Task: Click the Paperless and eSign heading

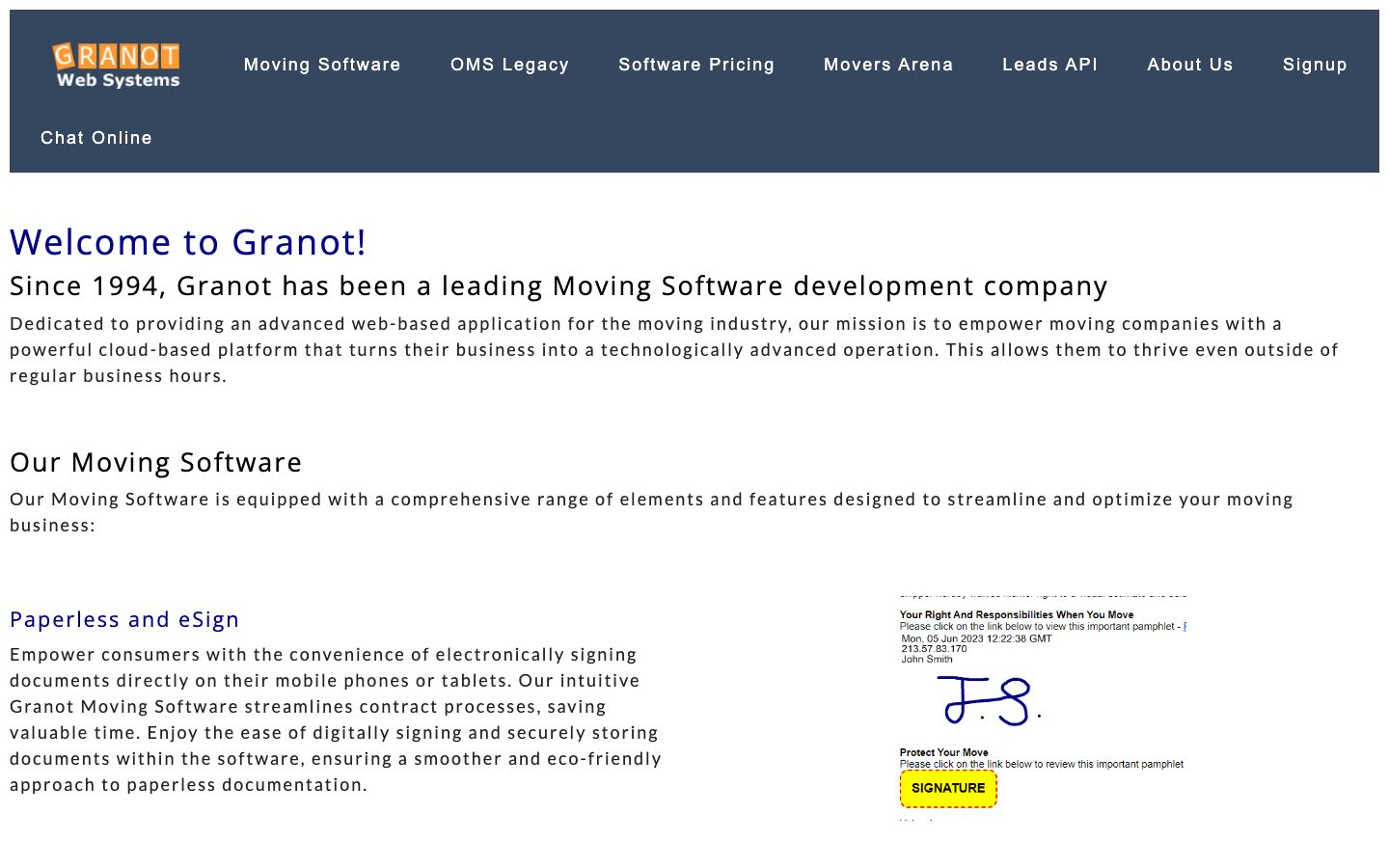Action: click(124, 619)
